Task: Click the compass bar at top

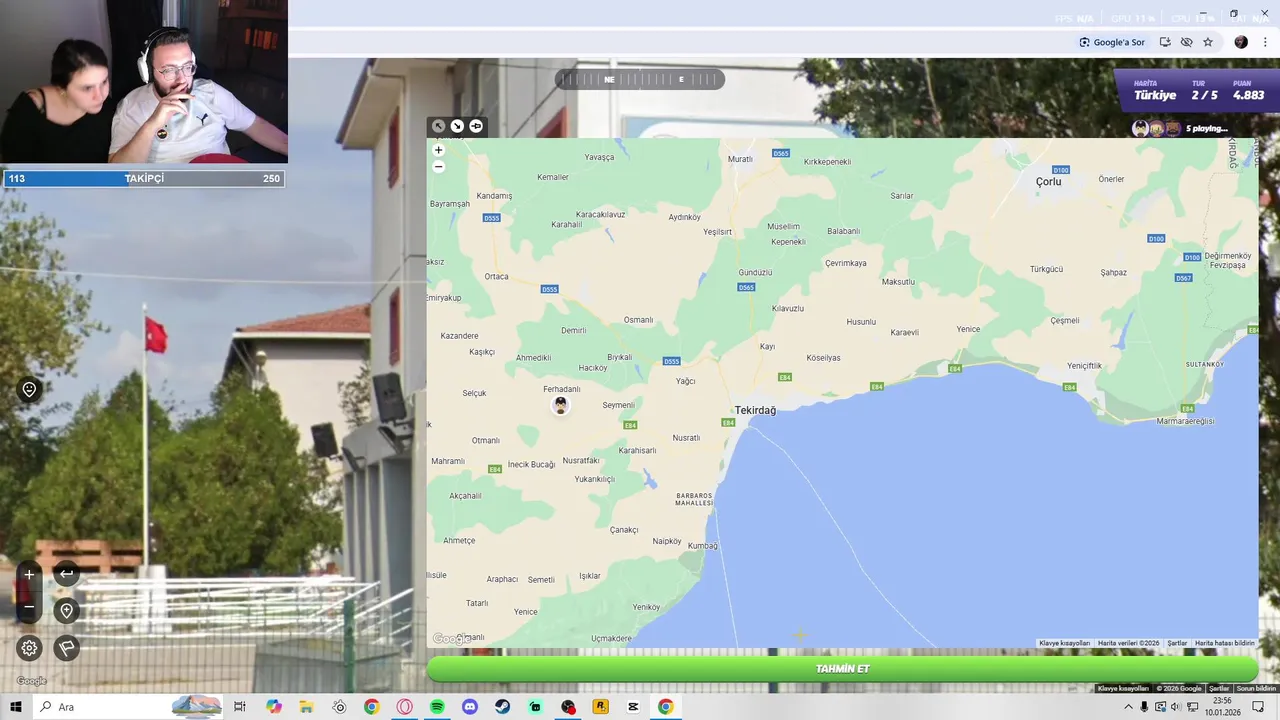Action: [640, 79]
